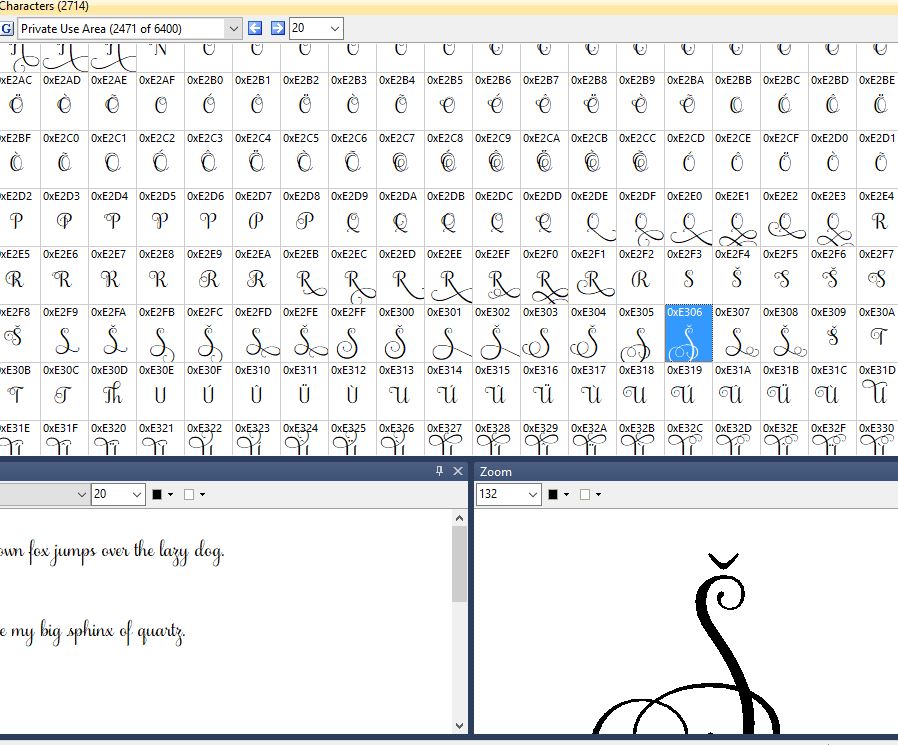Select glyph cell 0xE2FC
The height and width of the screenshot is (745, 898).
208,333
